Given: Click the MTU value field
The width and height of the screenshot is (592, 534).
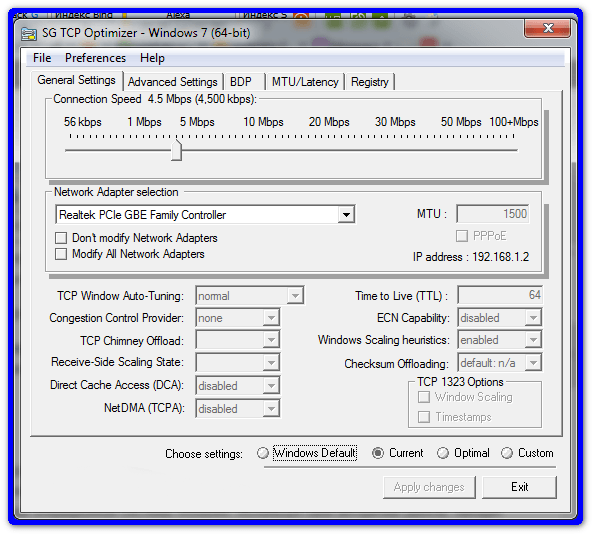Looking at the screenshot, I should pyautogui.click(x=492, y=214).
